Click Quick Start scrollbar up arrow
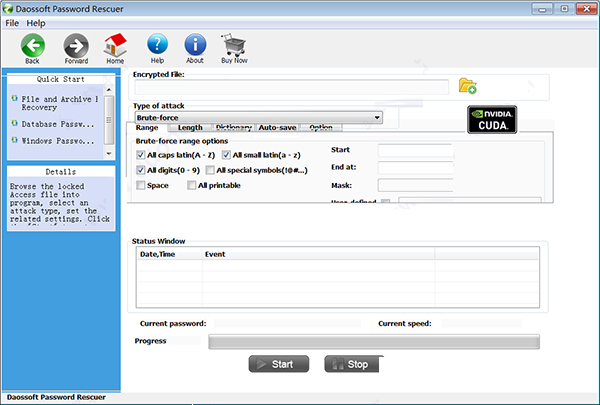Image resolution: width=600 pixels, height=405 pixels. pos(109,89)
